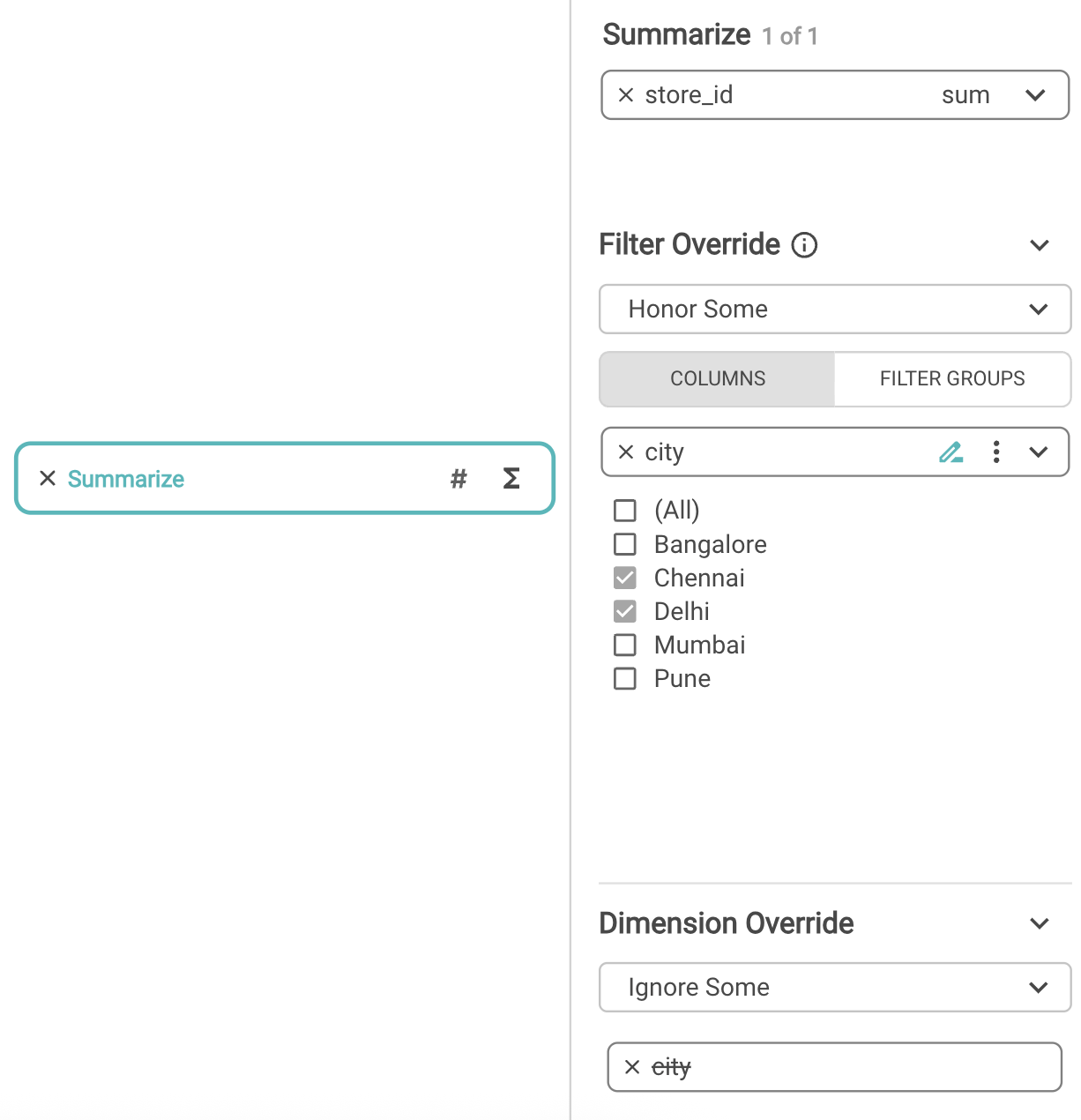Screen dimensions: 1081x1120
Task: Open the Honor Some dropdown
Action: [x=834, y=310]
